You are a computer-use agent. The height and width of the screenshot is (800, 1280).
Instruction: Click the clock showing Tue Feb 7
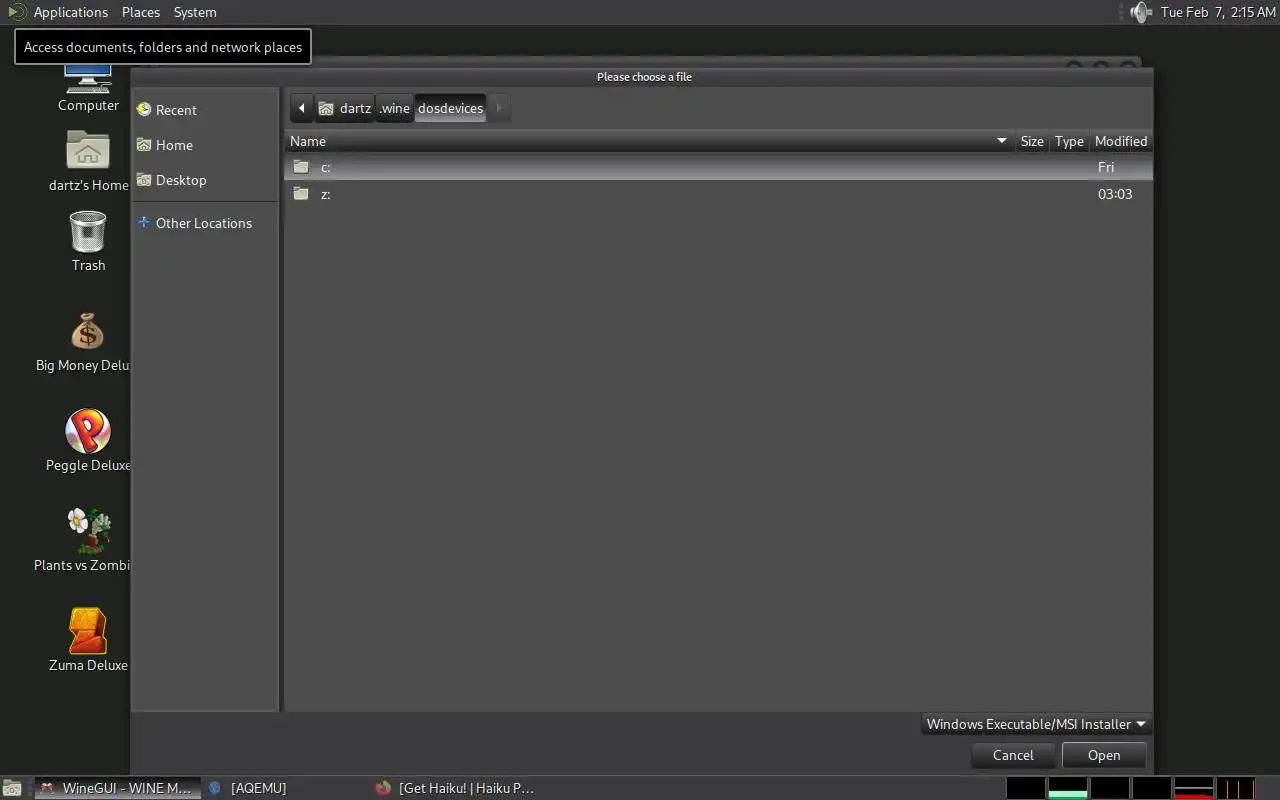coord(1218,12)
